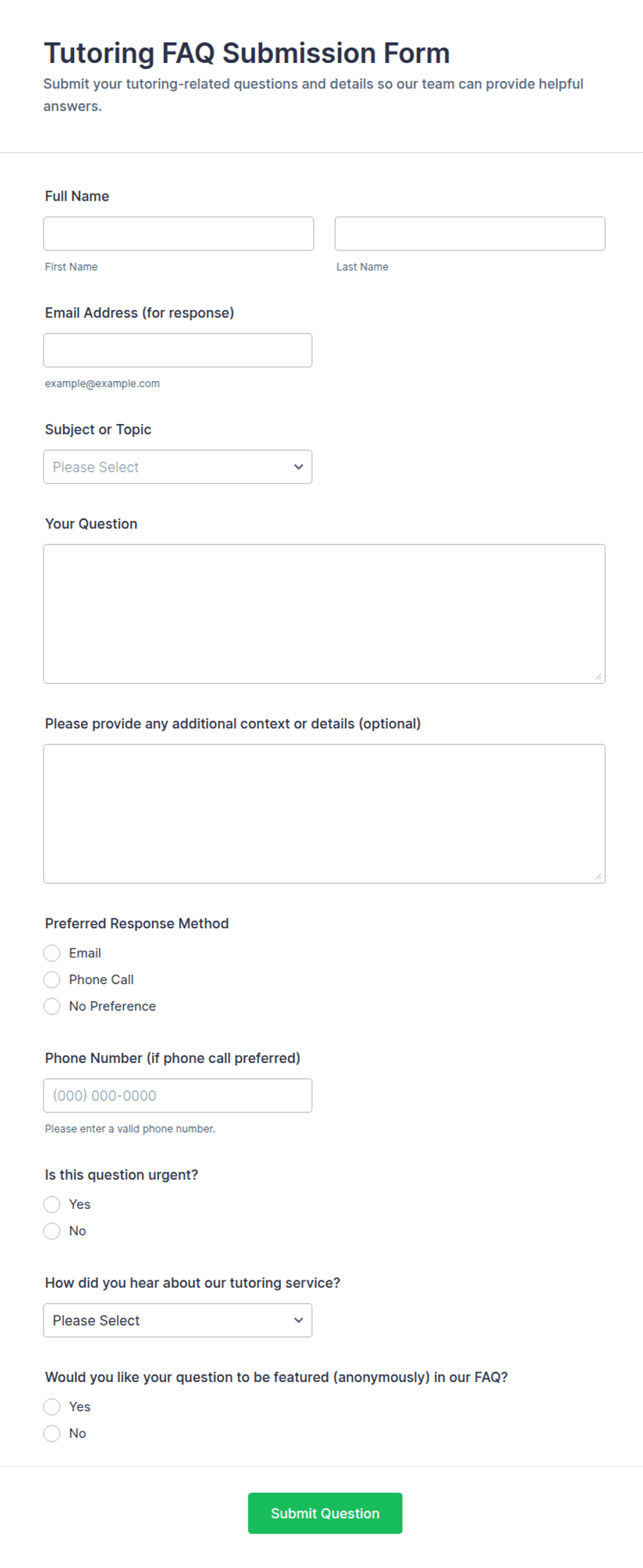Image resolution: width=643 pixels, height=1568 pixels.
Task: Select No for featuring question in FAQ
Action: (52, 1434)
